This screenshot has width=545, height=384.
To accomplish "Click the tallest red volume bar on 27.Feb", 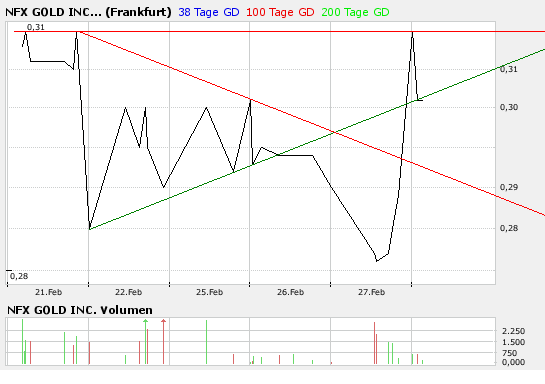I will click(375, 343).
